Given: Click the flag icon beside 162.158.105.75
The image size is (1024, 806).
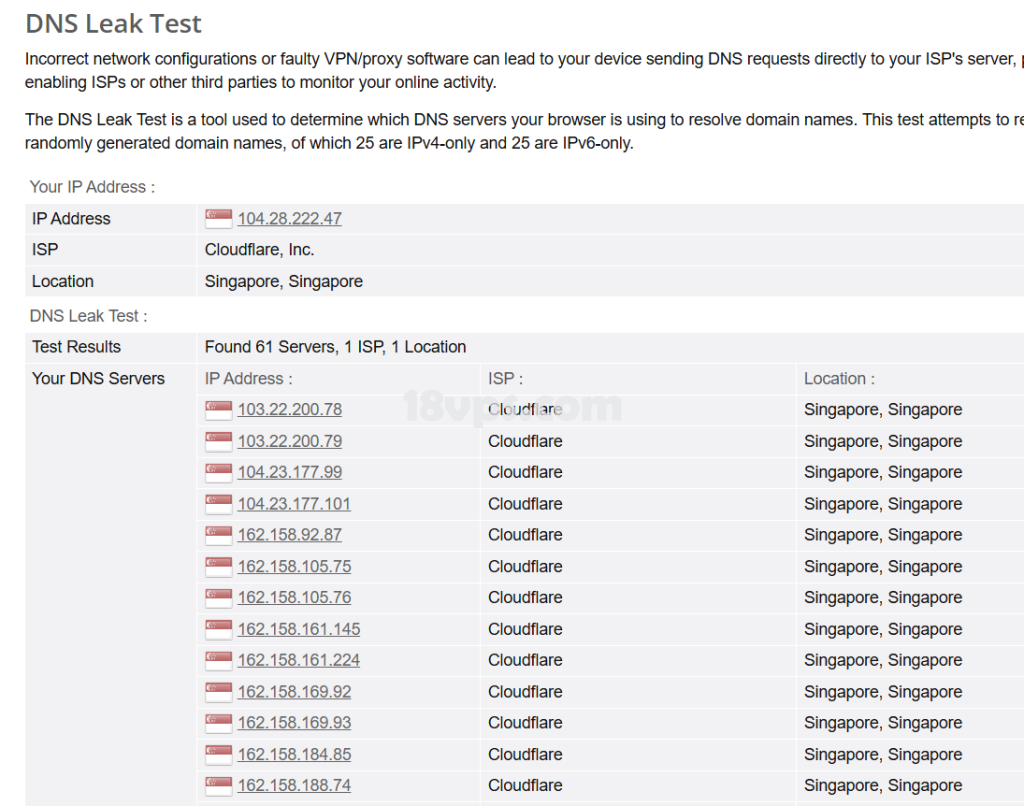Looking at the screenshot, I should [x=218, y=566].
